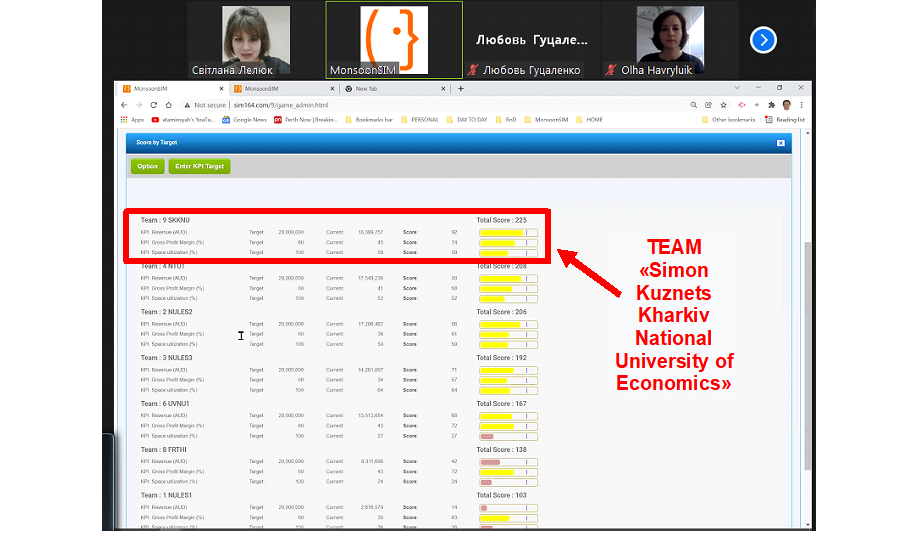
Task: Reload the game admin page
Action: [154, 105]
